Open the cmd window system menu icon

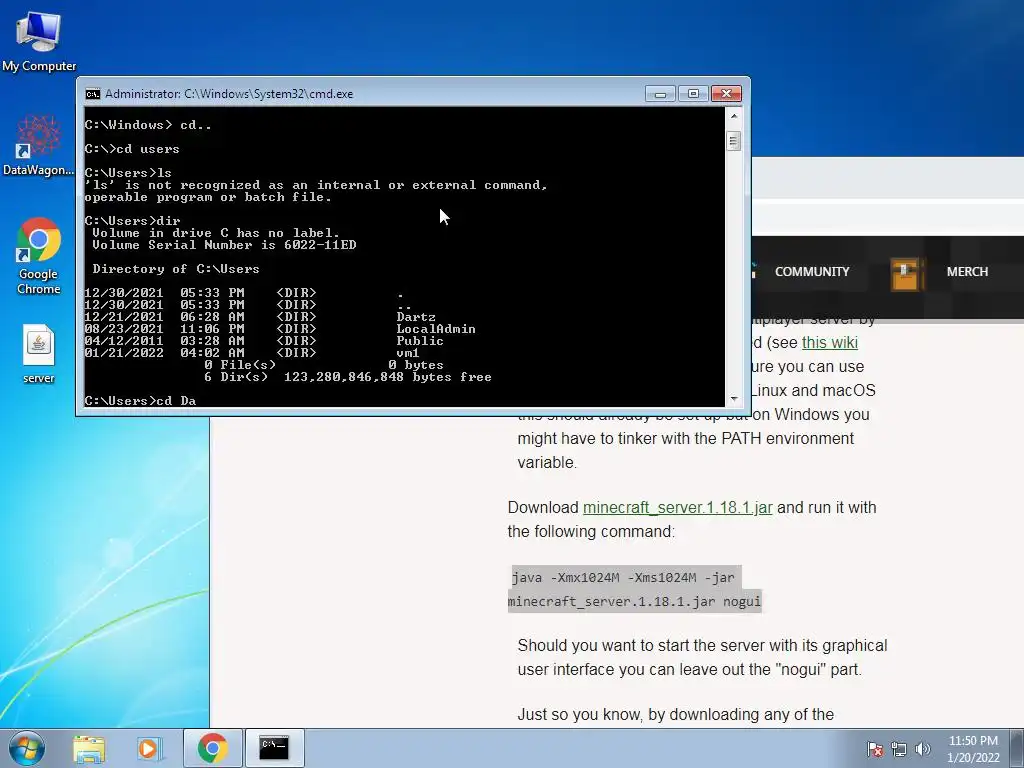click(x=93, y=94)
